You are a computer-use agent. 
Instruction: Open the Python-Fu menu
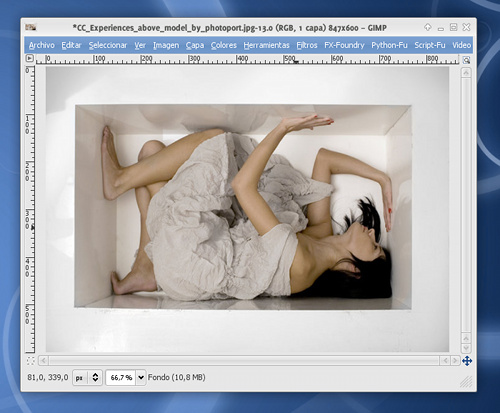389,45
